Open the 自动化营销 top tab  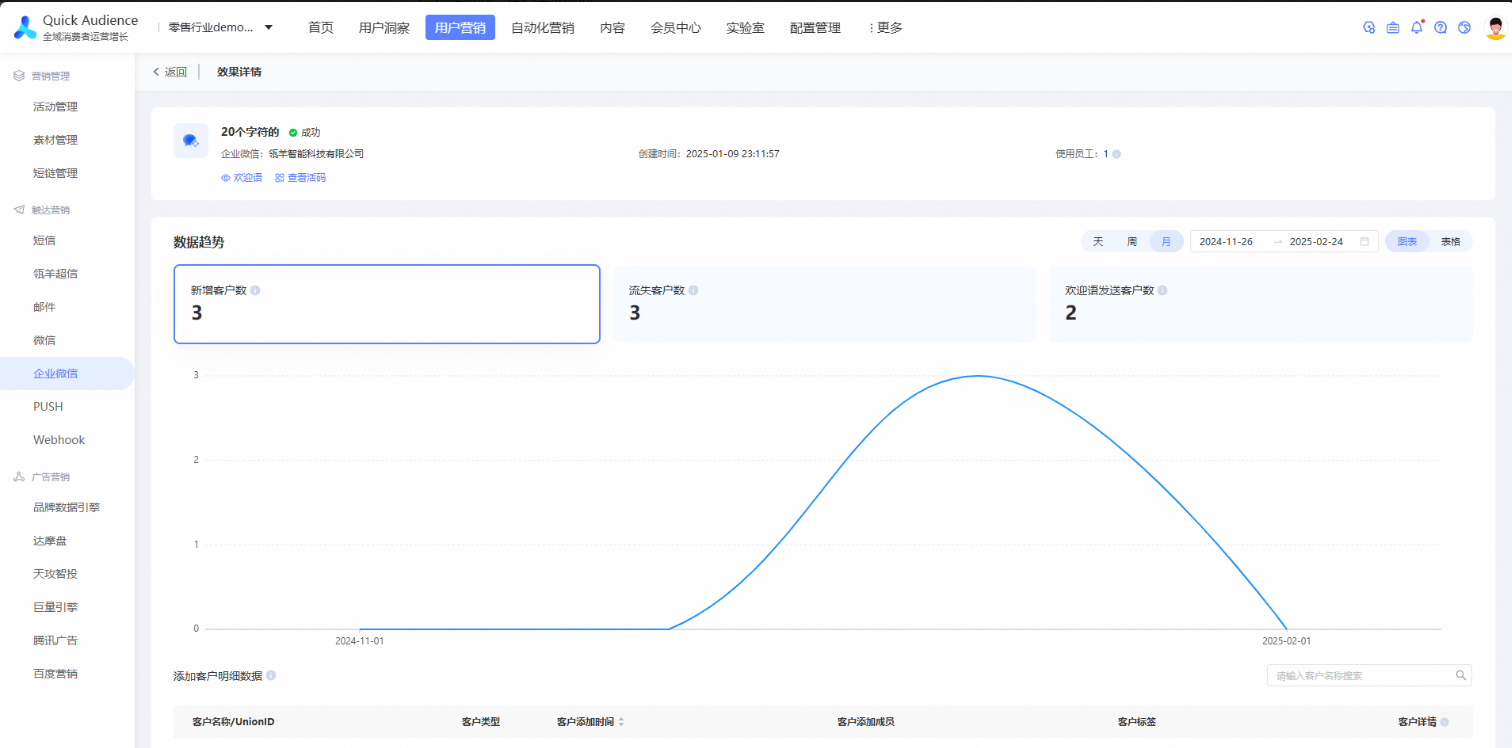point(543,28)
